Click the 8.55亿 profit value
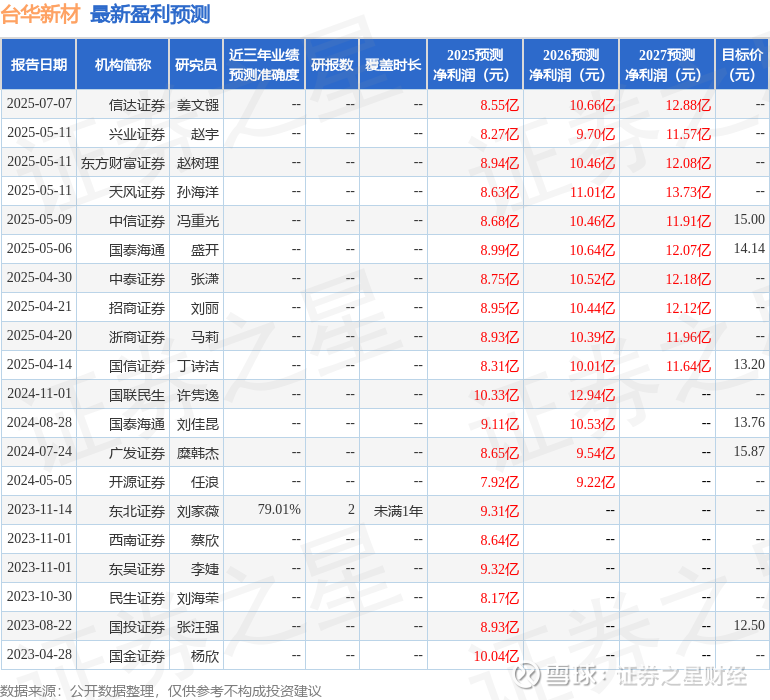The width and height of the screenshot is (770, 700). click(499, 105)
